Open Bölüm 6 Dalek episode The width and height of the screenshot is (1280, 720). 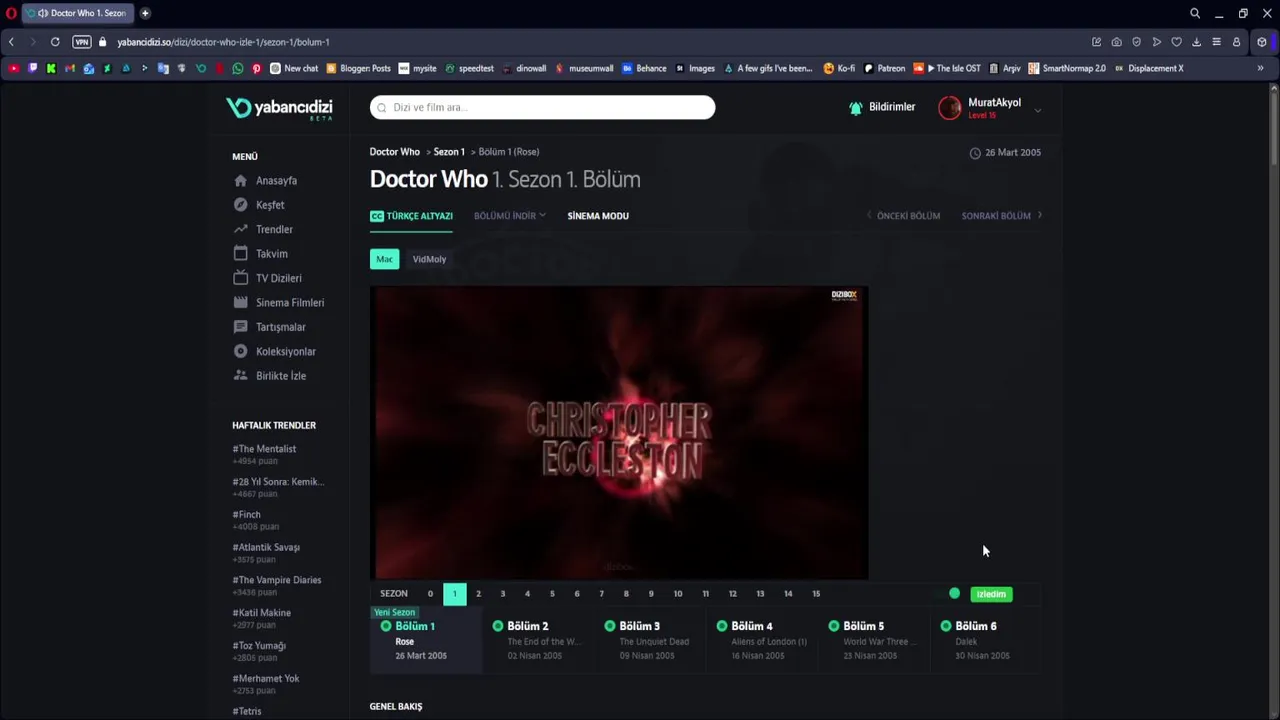(984, 640)
